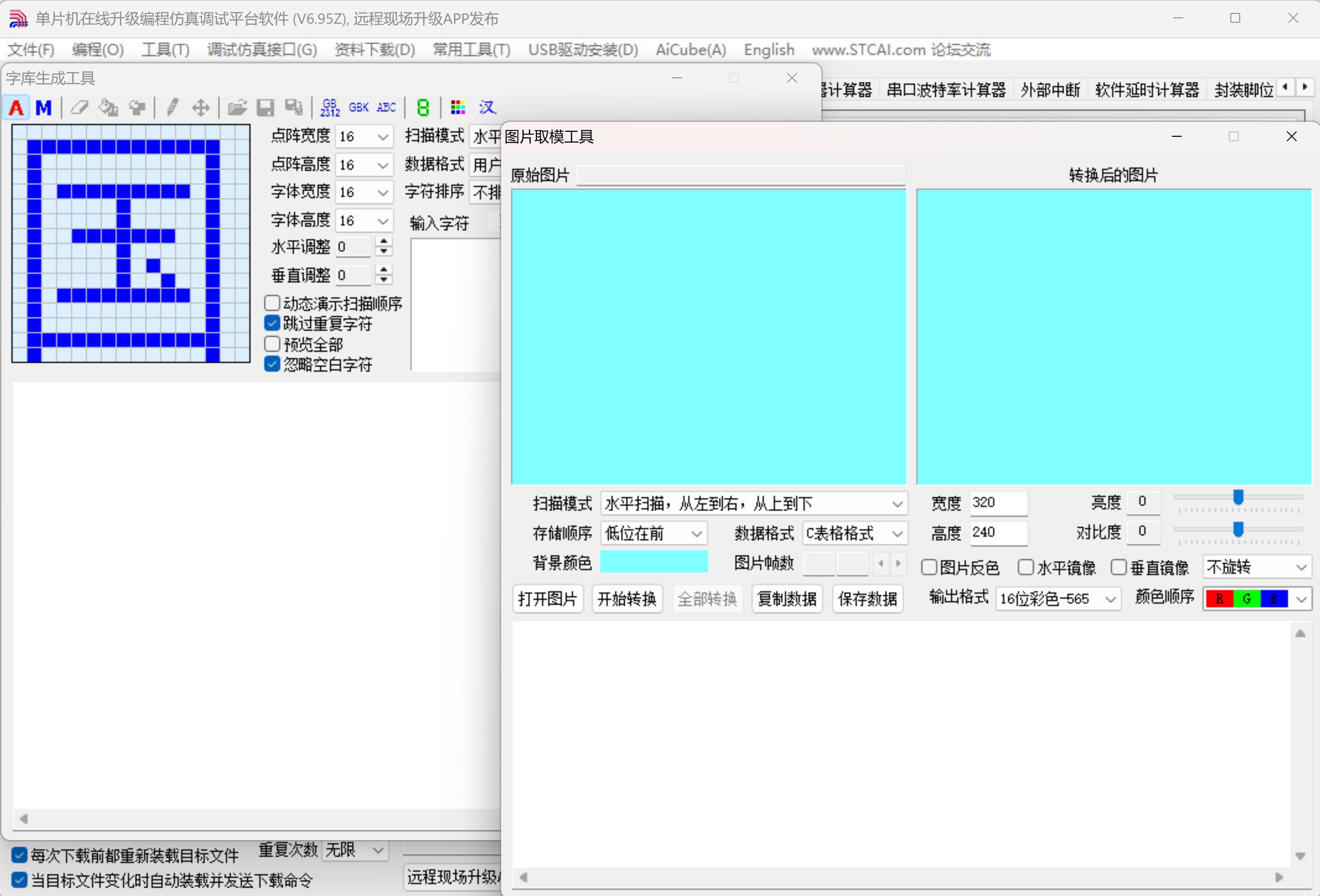Load the GB2312 character set
1320x896 pixels.
point(330,108)
